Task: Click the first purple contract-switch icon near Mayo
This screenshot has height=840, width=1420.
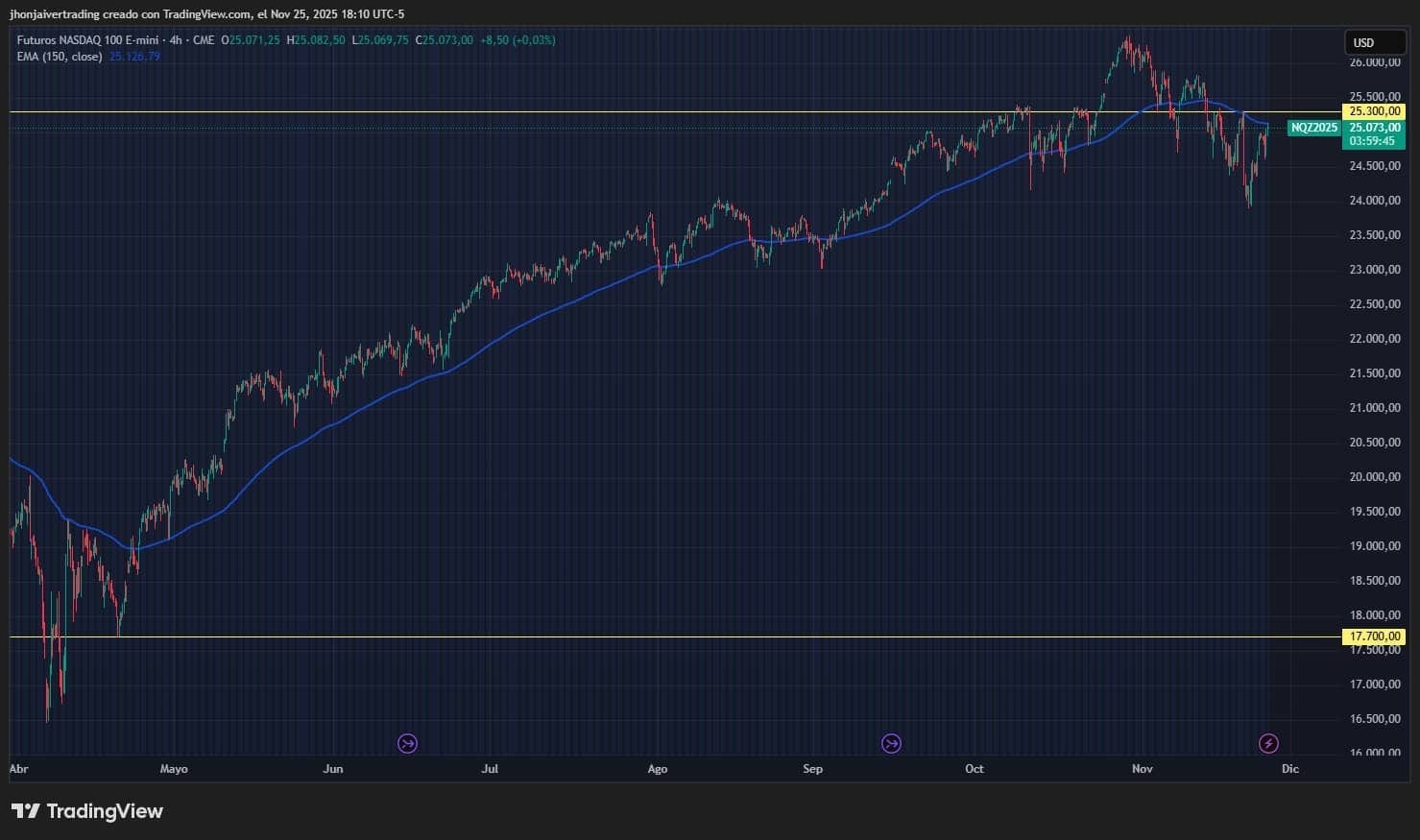Action: coord(407,743)
